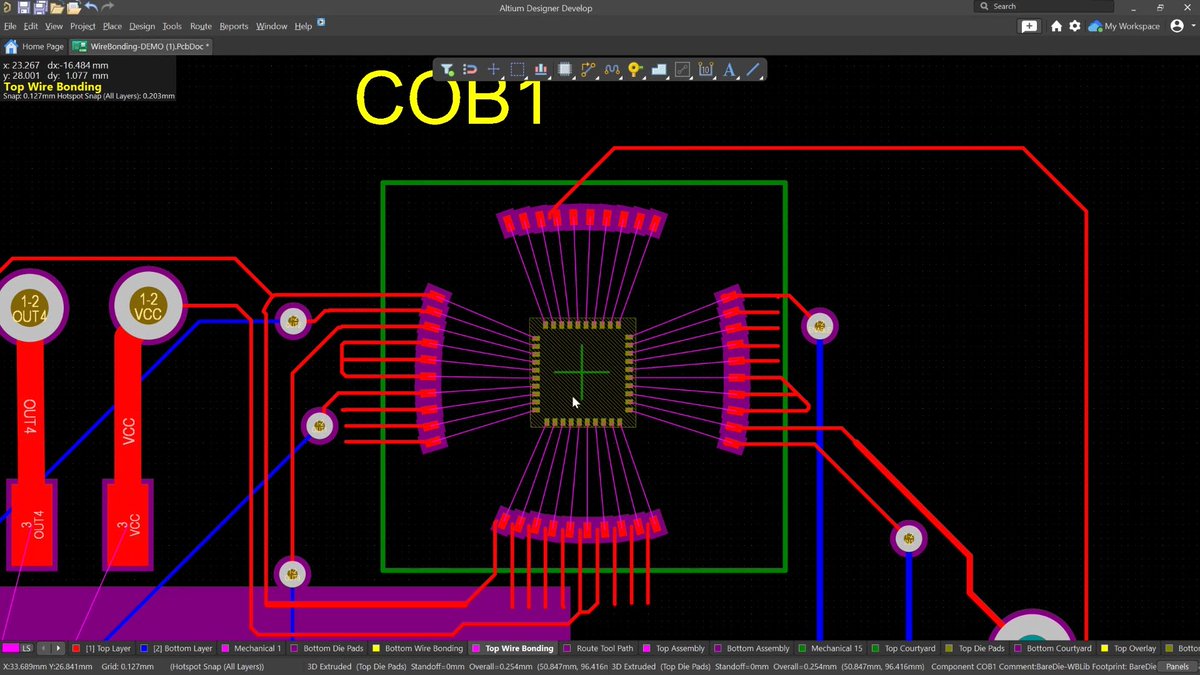This screenshot has width=1200, height=675.
Task: Select the Place Component chip icon
Action: coord(565,70)
